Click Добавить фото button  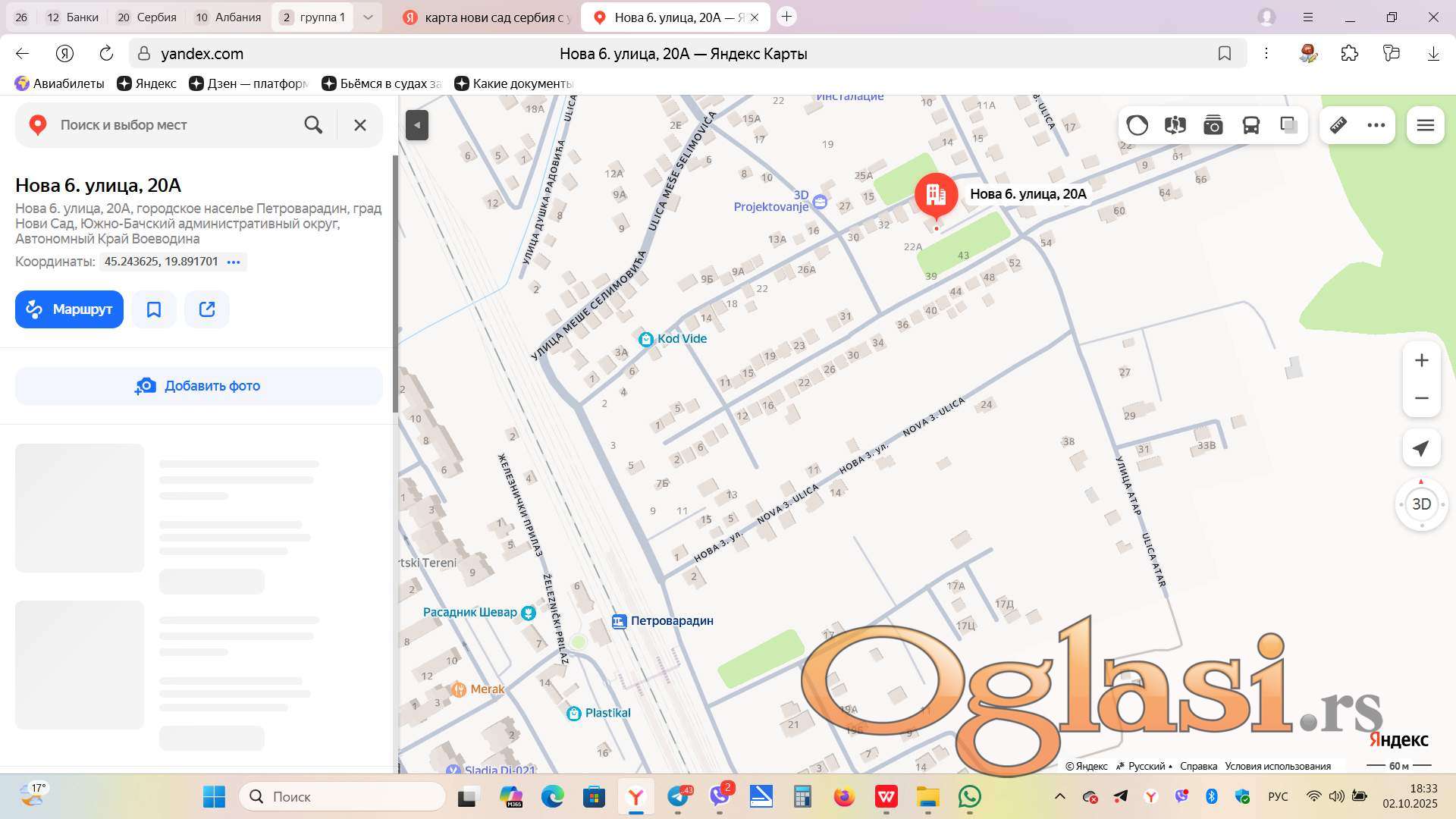click(x=199, y=386)
